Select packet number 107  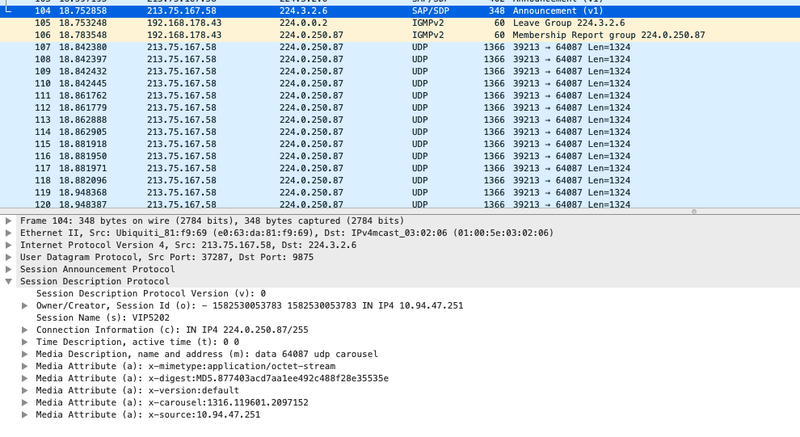(x=400, y=47)
